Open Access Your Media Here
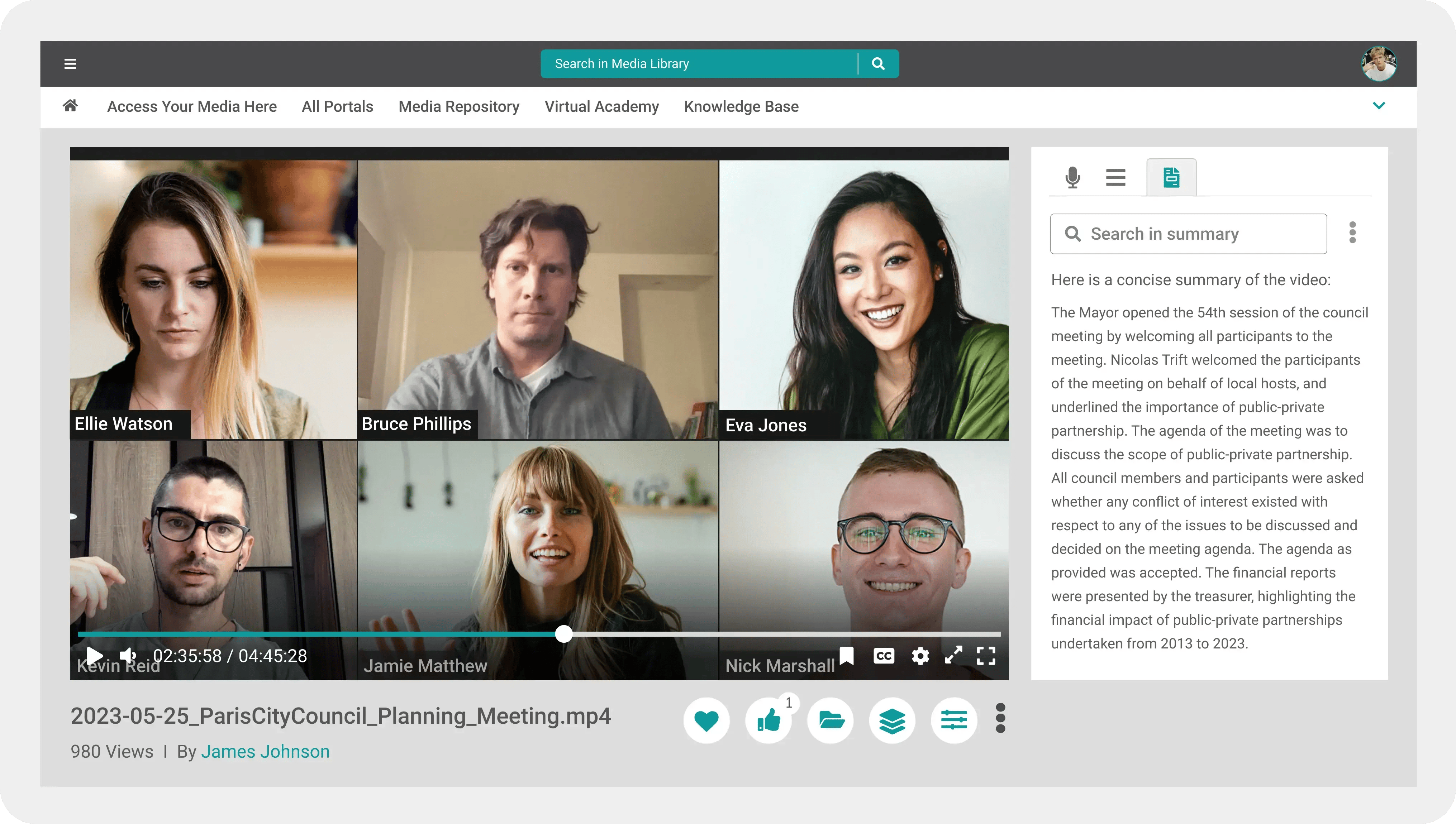 (192, 106)
